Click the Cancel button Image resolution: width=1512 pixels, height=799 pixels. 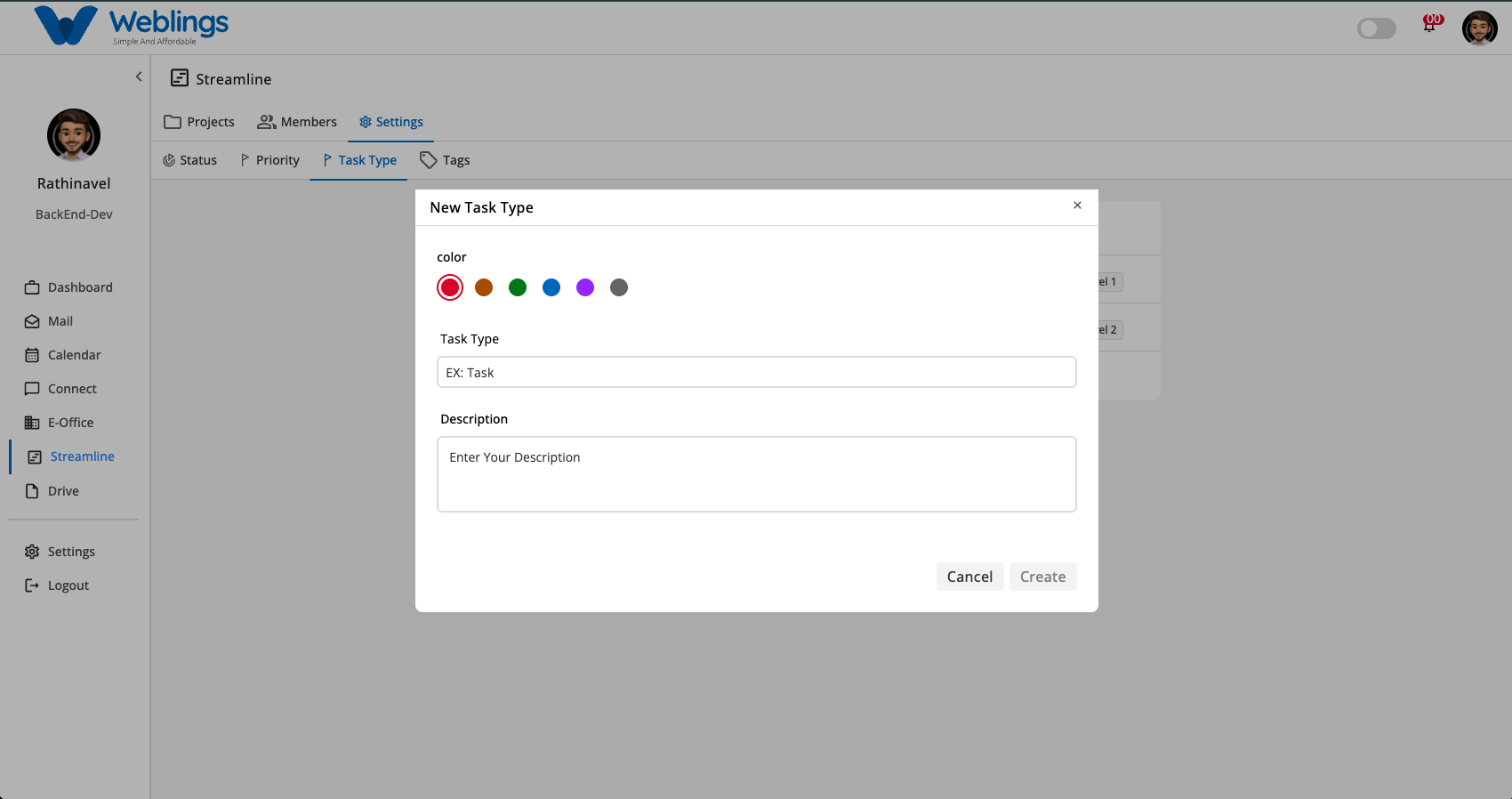click(x=969, y=577)
